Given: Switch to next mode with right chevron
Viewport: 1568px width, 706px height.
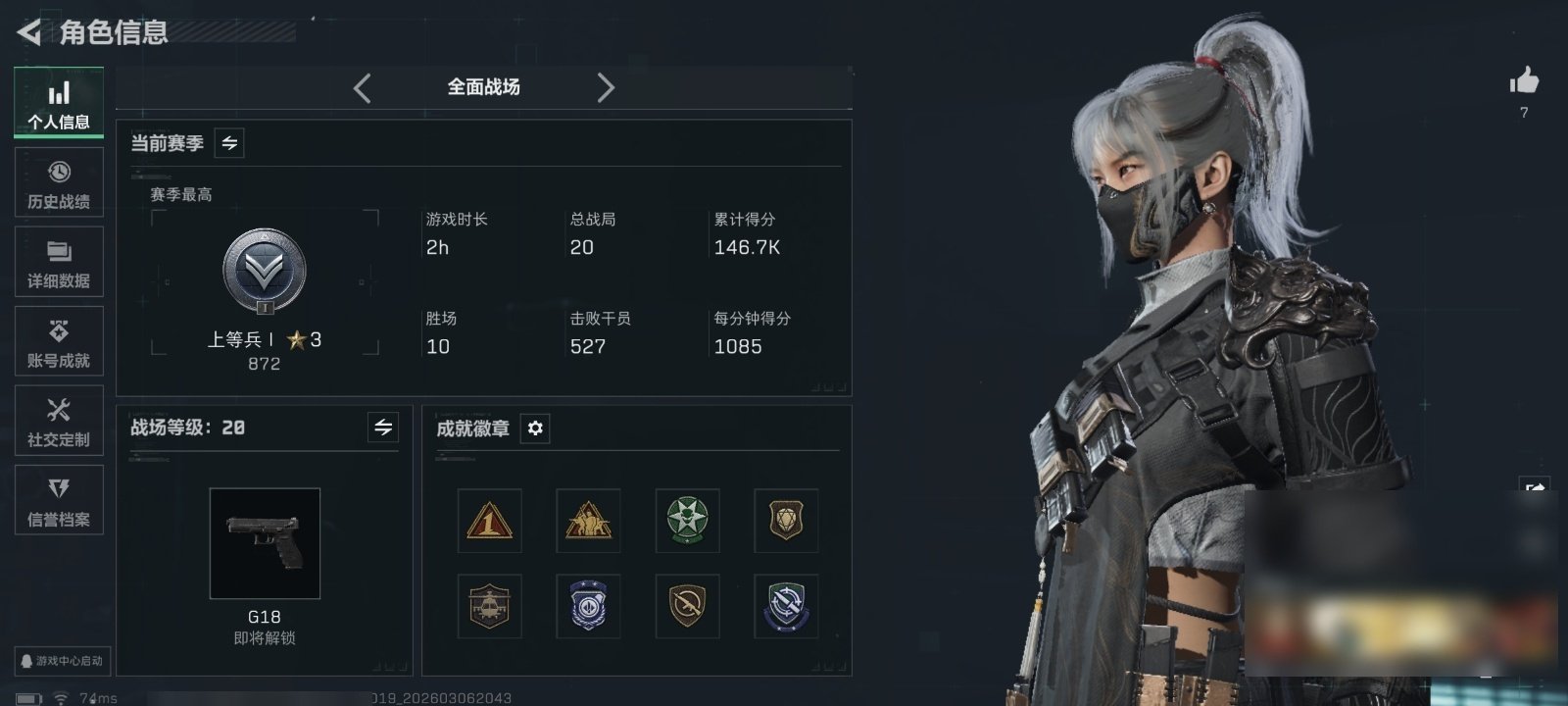Looking at the screenshot, I should coord(606,88).
